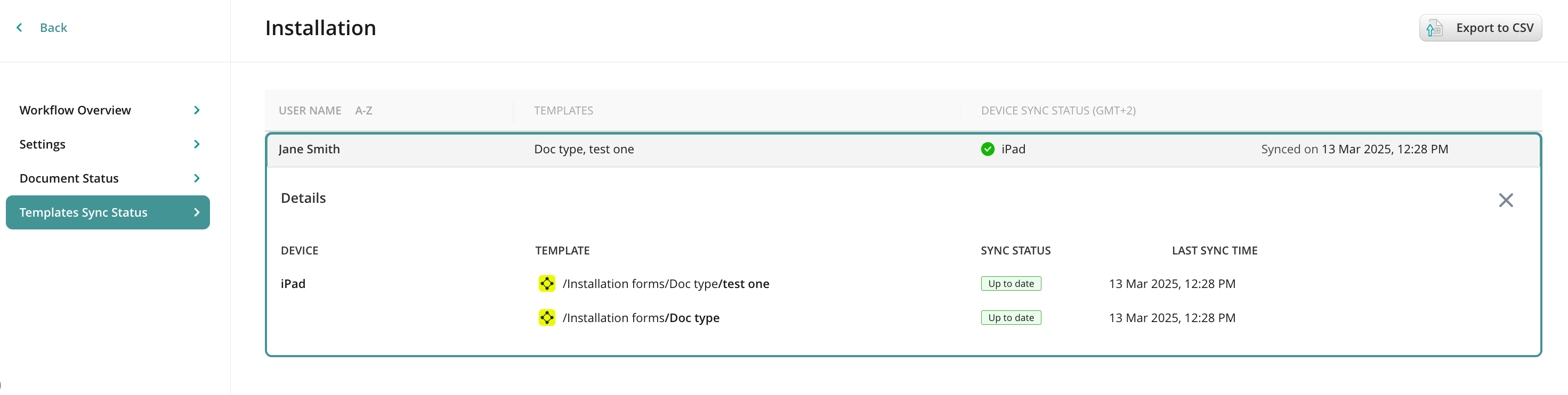Click the Templates Sync Status chevron arrow
This screenshot has width=1568, height=395.
[197, 212]
